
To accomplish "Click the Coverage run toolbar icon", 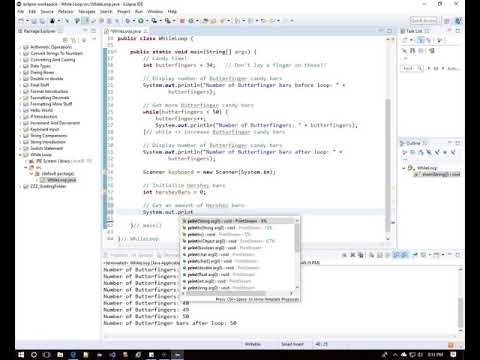I will click(154, 21).
